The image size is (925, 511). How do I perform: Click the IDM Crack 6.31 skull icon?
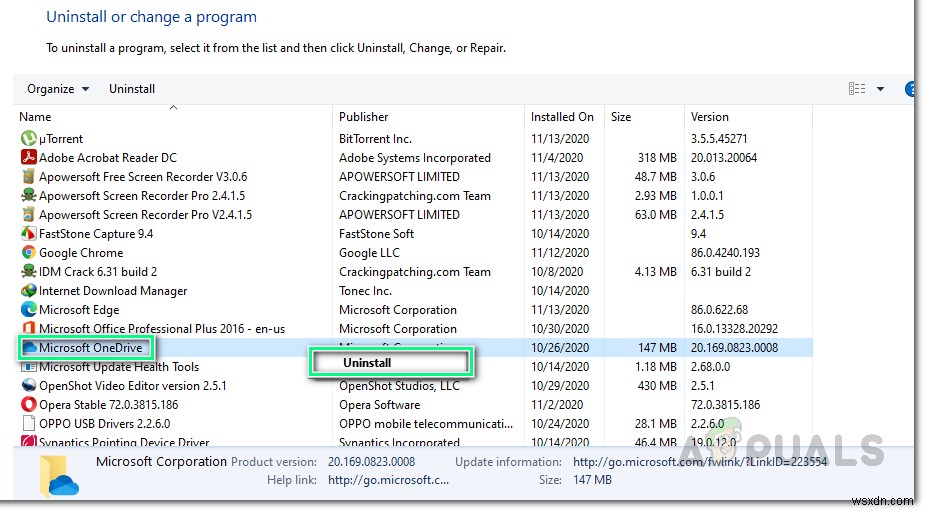tap(28, 271)
